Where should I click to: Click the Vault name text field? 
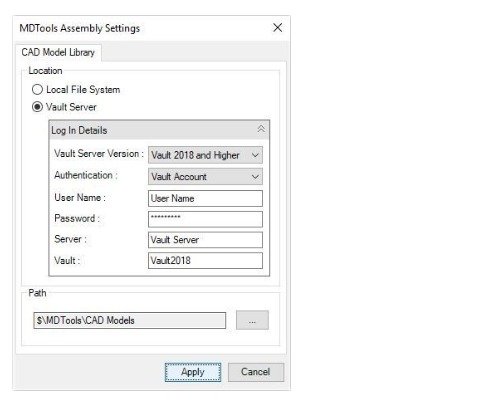coord(205,260)
